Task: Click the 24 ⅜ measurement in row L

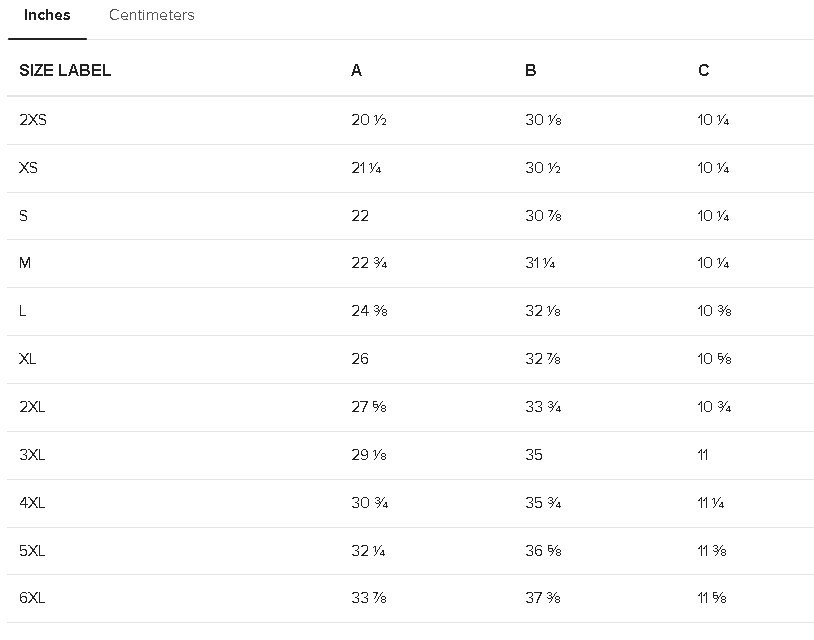Action: click(x=369, y=311)
